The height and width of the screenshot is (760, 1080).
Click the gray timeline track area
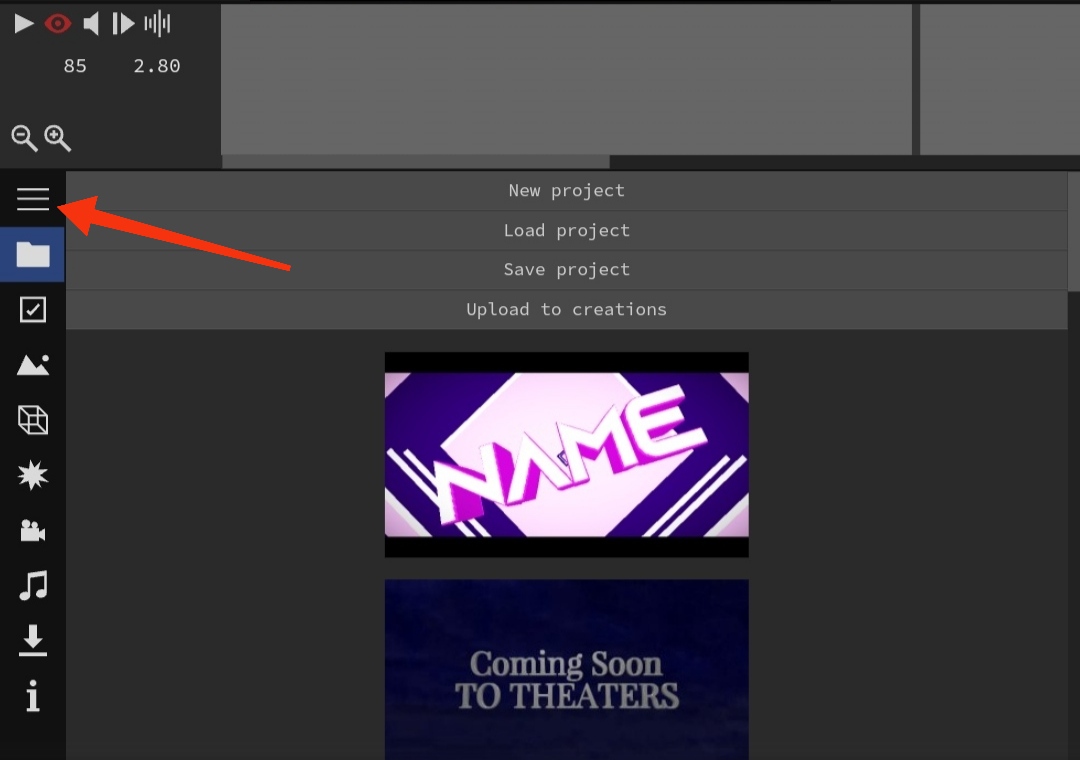(x=566, y=79)
